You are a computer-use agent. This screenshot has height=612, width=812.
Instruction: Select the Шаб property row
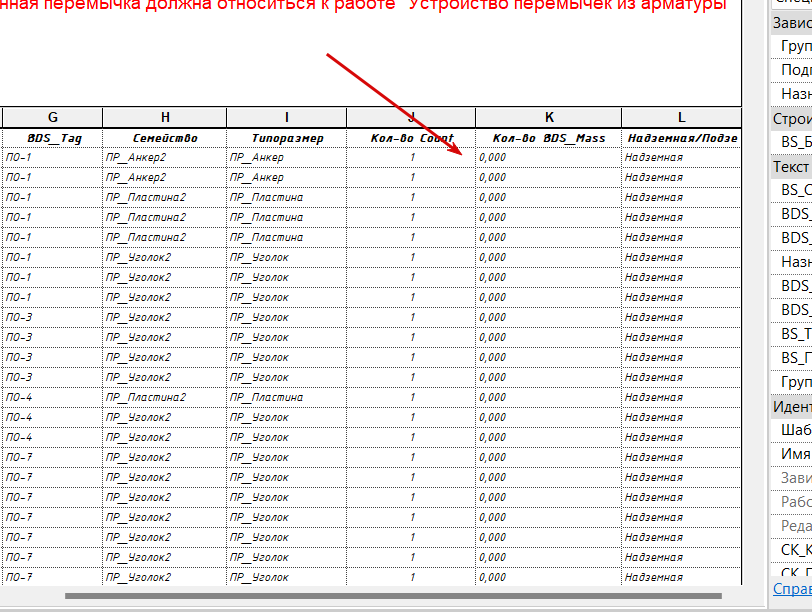tap(791, 430)
